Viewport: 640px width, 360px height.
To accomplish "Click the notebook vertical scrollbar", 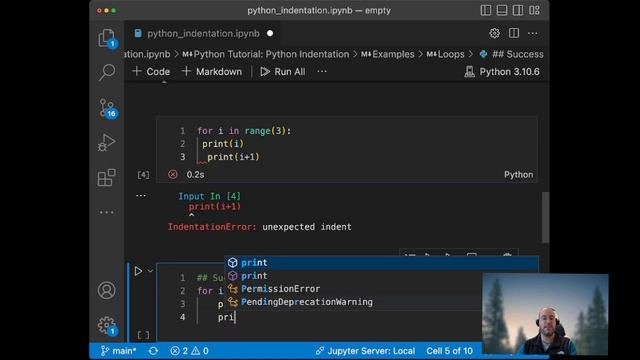I will 545,217.
